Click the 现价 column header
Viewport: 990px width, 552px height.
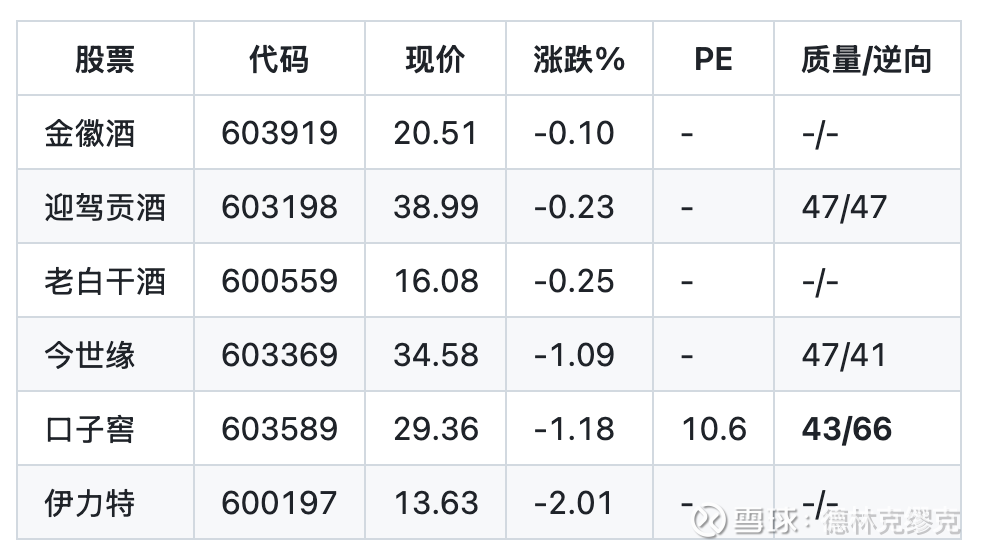tap(435, 59)
